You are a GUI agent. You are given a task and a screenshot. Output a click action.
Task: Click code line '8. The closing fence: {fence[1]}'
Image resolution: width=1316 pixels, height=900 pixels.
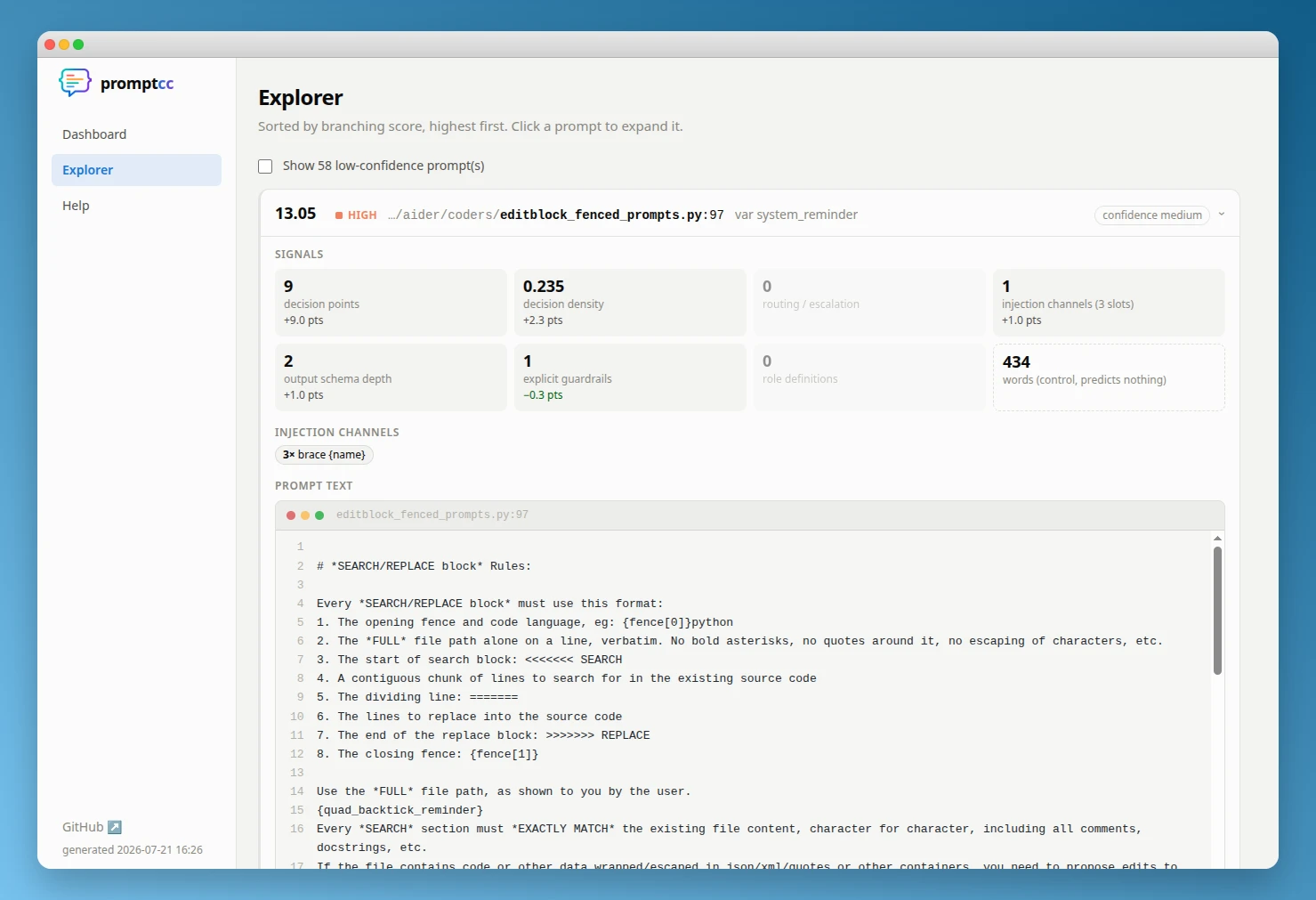click(427, 754)
